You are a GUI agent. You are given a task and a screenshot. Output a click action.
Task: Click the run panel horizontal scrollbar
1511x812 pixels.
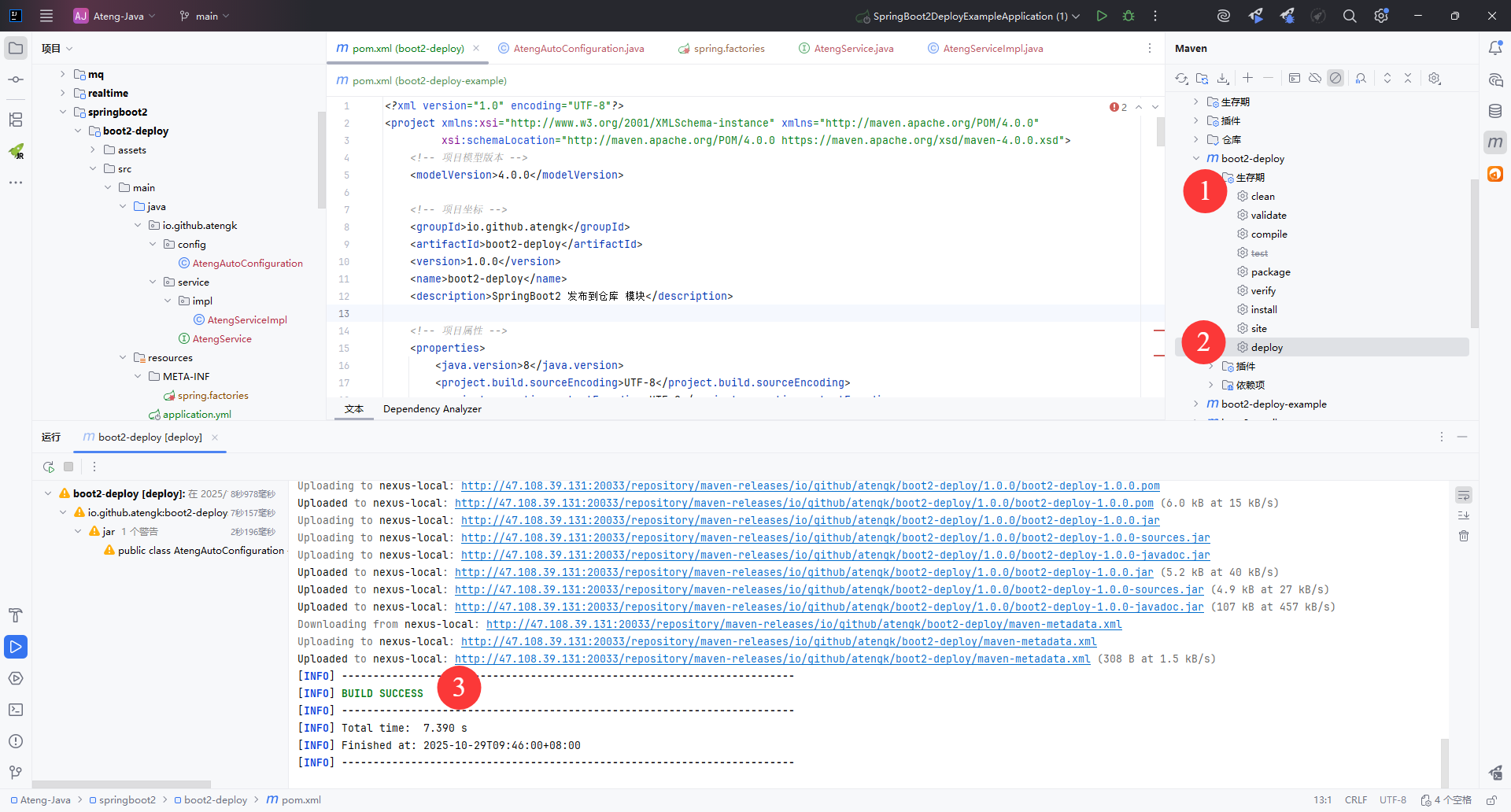click(x=121, y=784)
